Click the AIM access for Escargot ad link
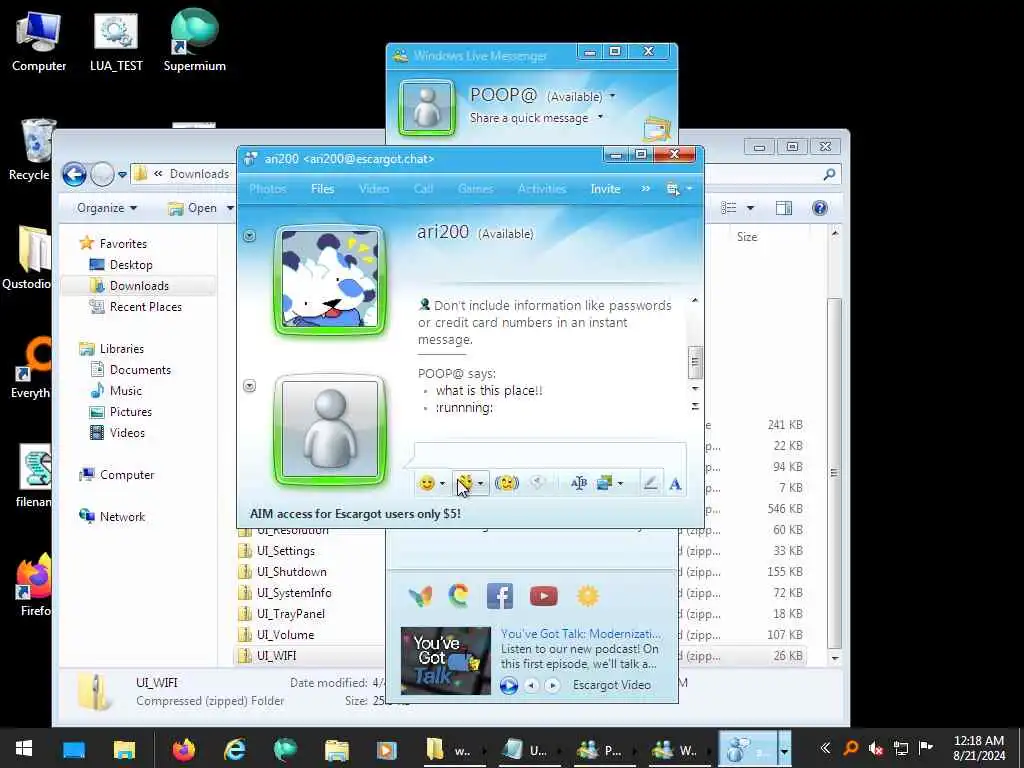Viewport: 1024px width, 768px height. (355, 514)
